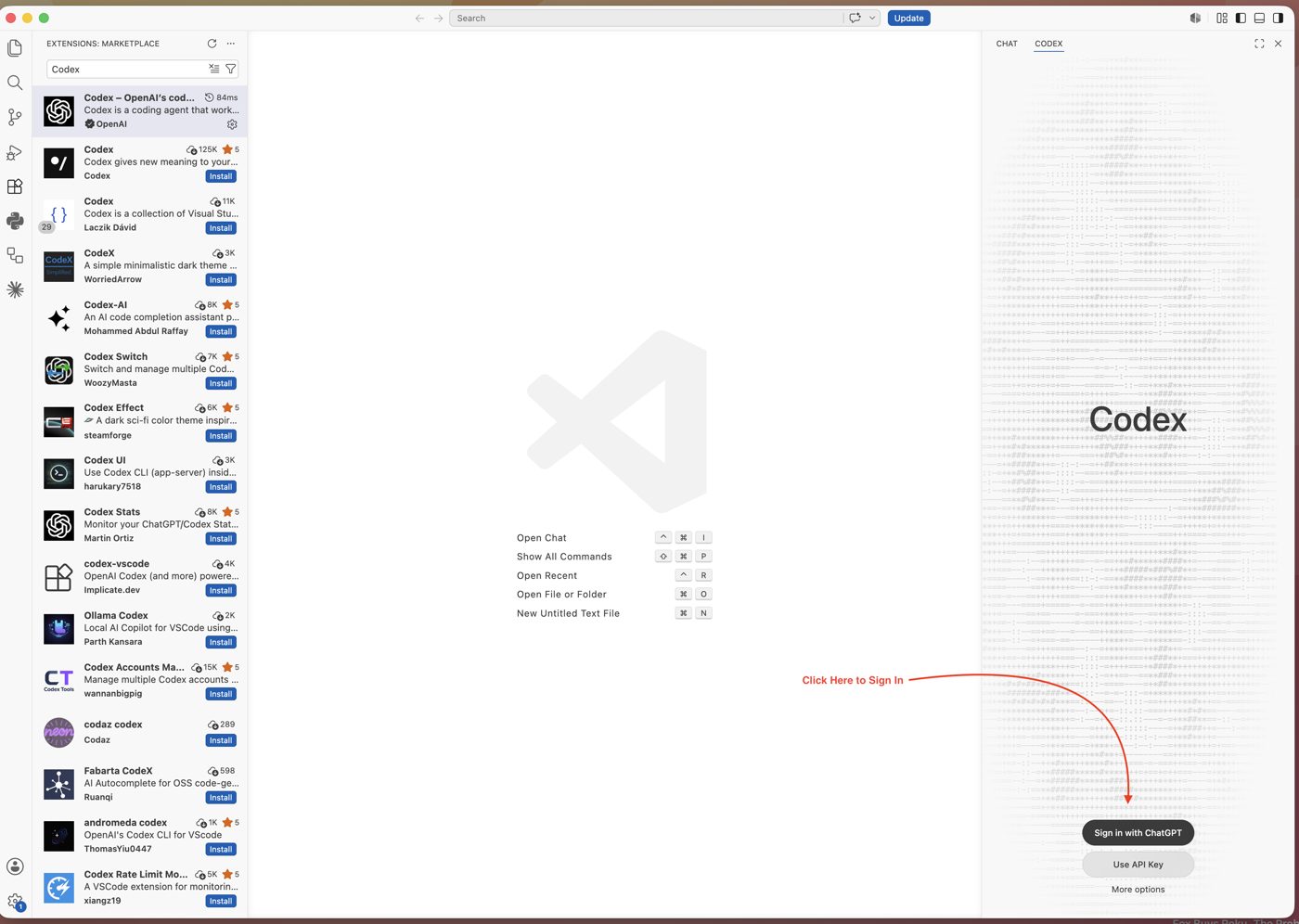
Task: Open the Explorer view in the activity bar
Action: 15,48
